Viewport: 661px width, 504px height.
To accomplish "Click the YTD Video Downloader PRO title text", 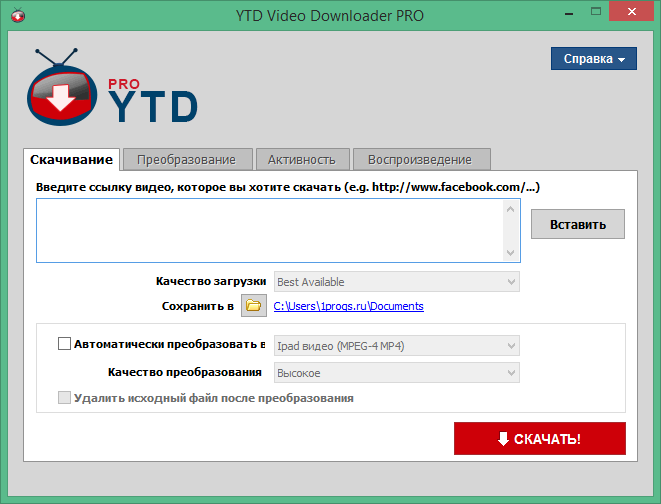I will [x=330, y=16].
